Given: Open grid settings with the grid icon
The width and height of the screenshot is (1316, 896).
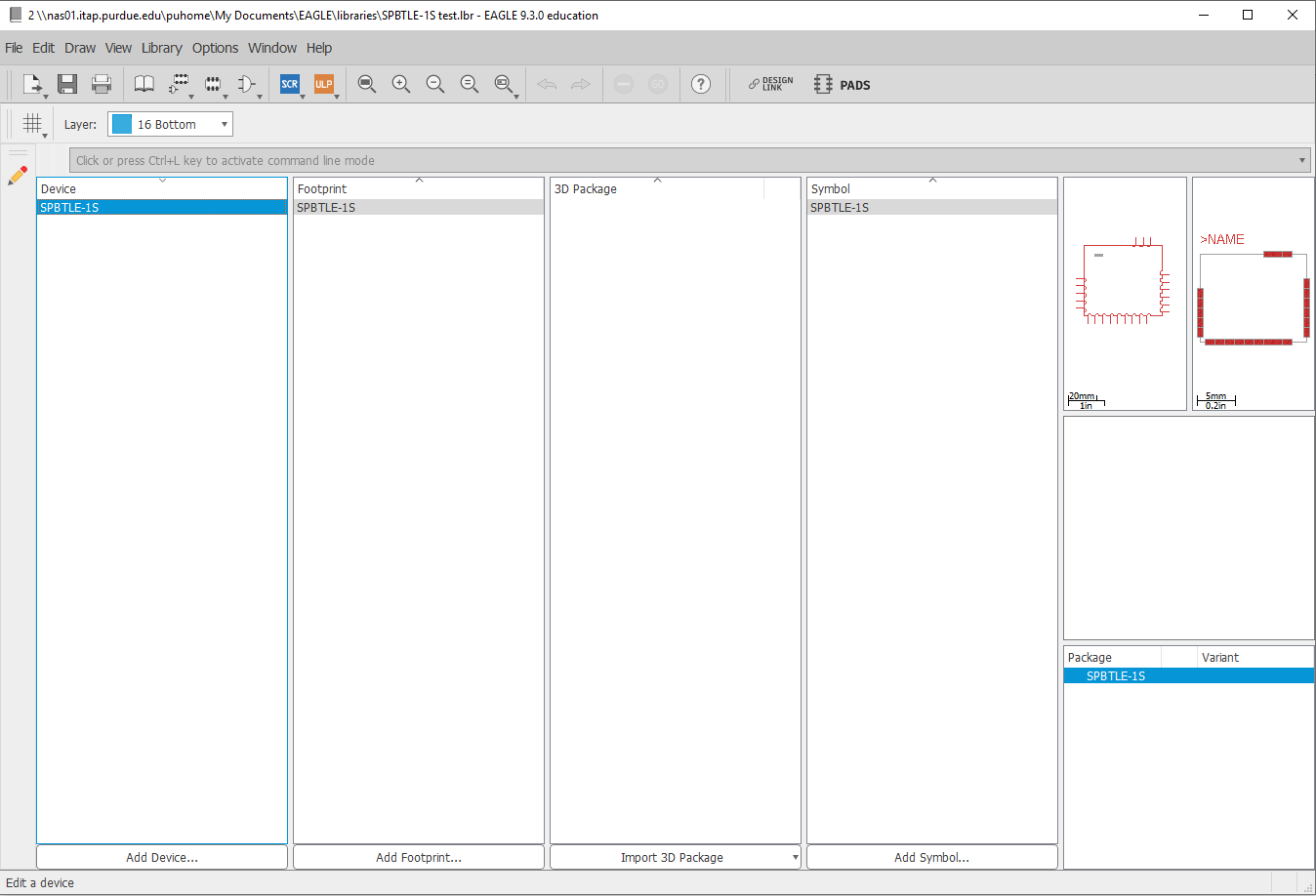Looking at the screenshot, I should [x=33, y=124].
